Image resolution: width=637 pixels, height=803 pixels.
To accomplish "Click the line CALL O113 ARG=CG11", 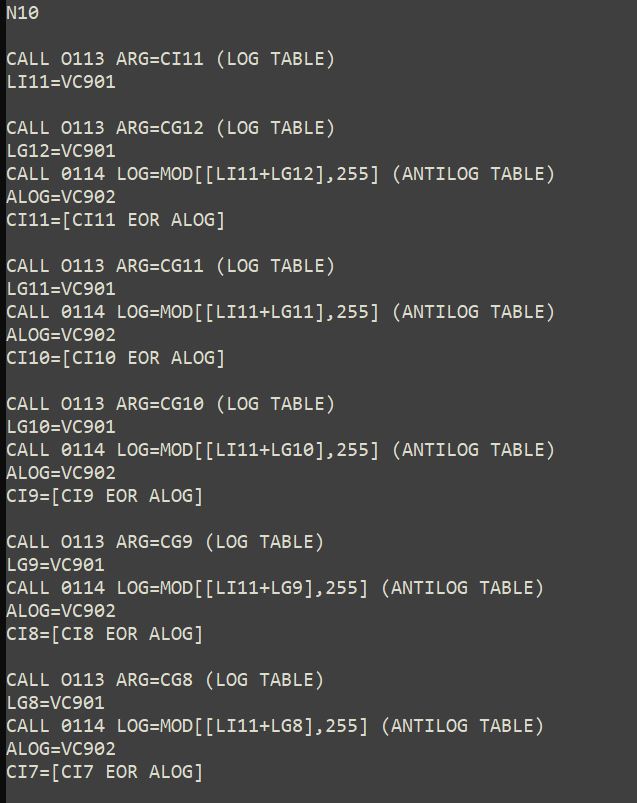I will point(170,266).
